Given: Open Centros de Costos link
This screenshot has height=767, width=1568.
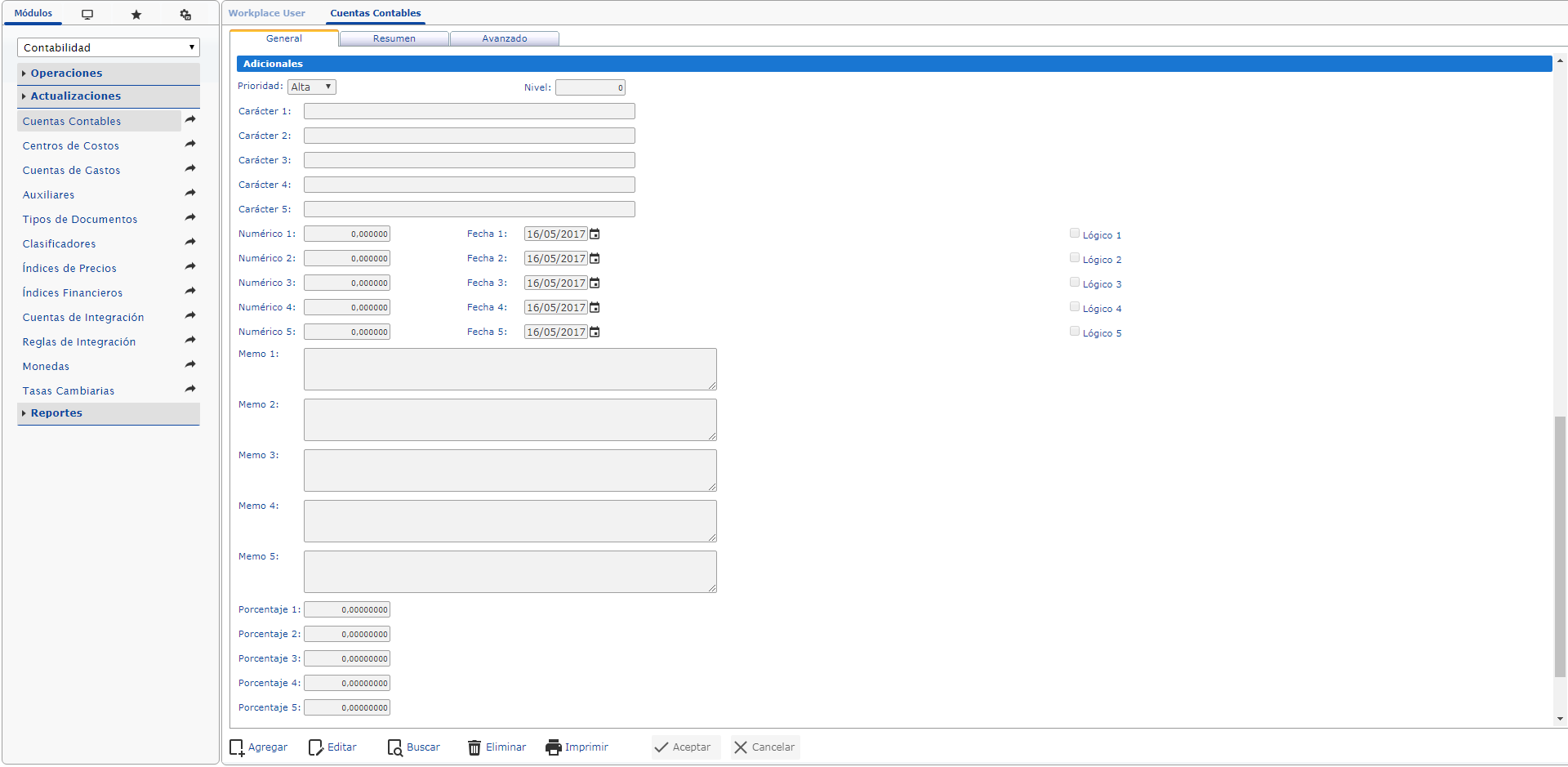Looking at the screenshot, I should click(x=71, y=145).
